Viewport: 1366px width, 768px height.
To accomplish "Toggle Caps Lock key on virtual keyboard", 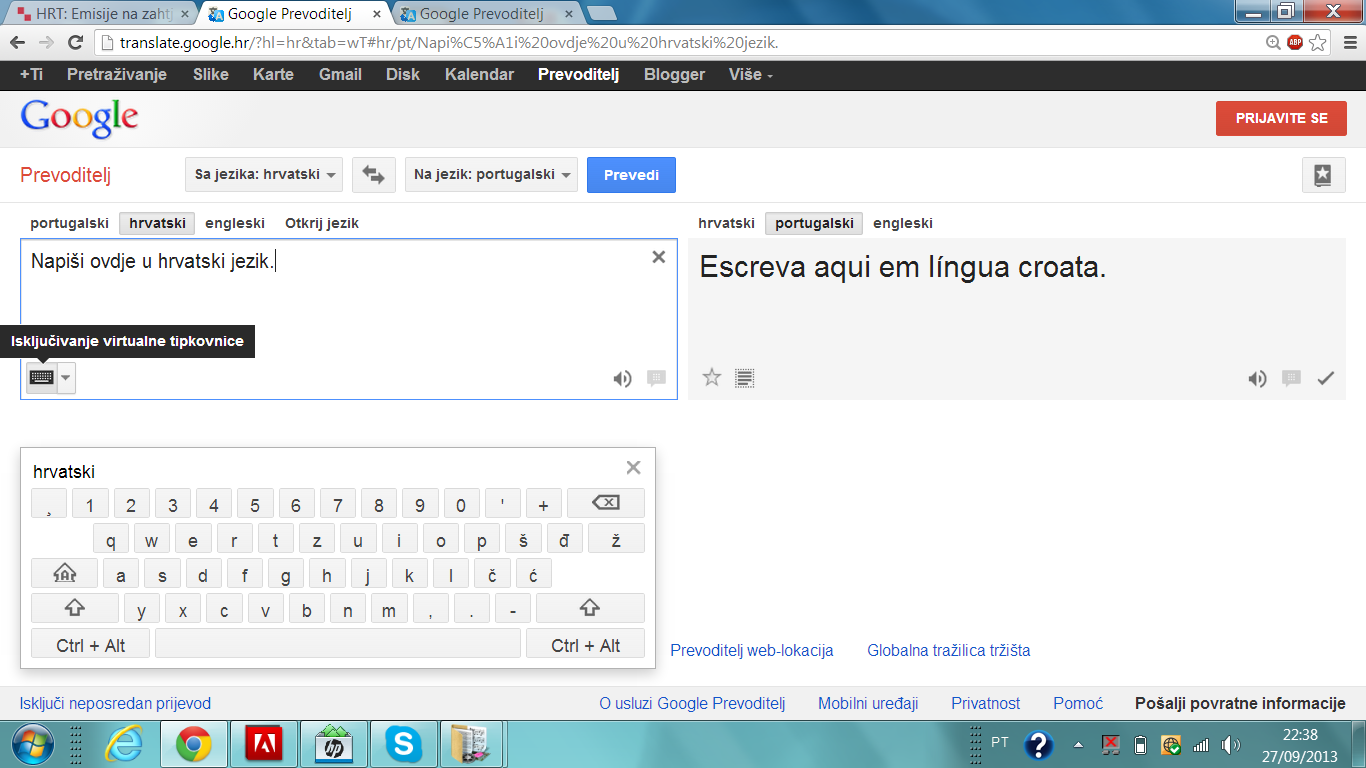I will coord(64,574).
